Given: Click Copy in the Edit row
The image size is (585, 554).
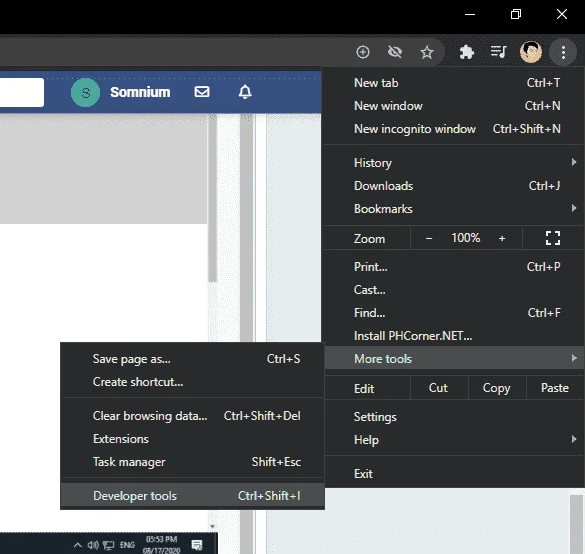Looking at the screenshot, I should tap(497, 388).
